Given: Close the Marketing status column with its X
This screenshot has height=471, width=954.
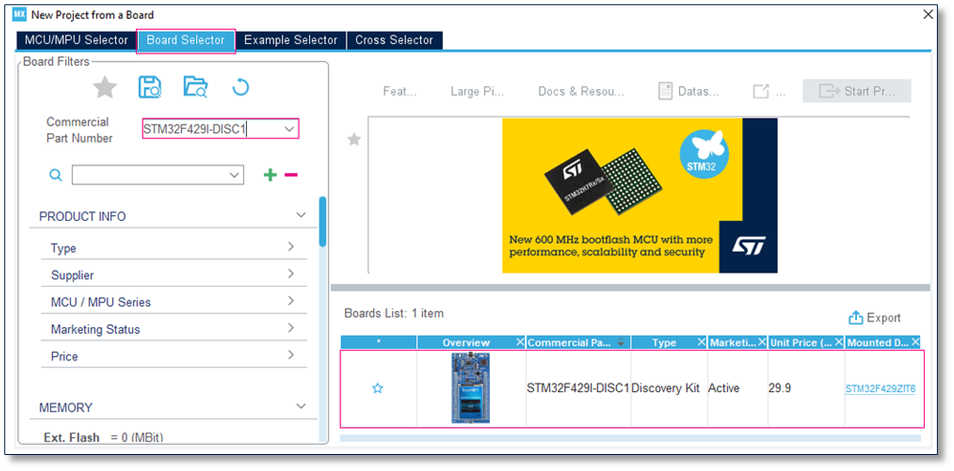Looking at the screenshot, I should click(x=762, y=342).
